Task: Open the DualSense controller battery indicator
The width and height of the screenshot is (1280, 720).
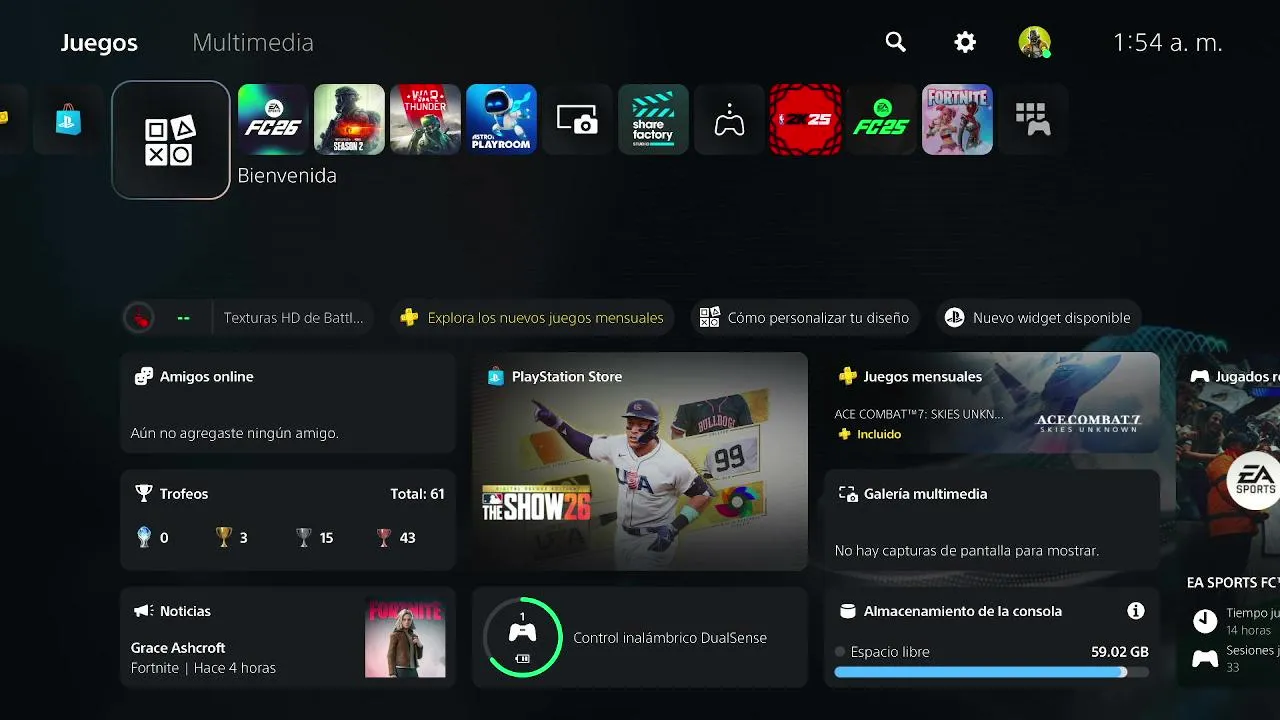Action: click(522, 637)
